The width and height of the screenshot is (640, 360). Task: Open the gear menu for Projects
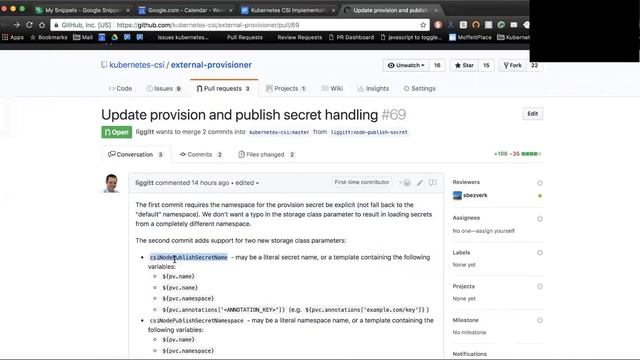pos(540,287)
